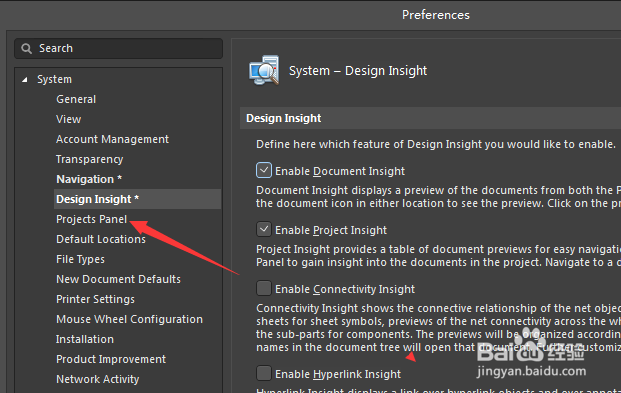This screenshot has height=393, width=621.
Task: Open Transparency preferences
Action: click(90, 159)
